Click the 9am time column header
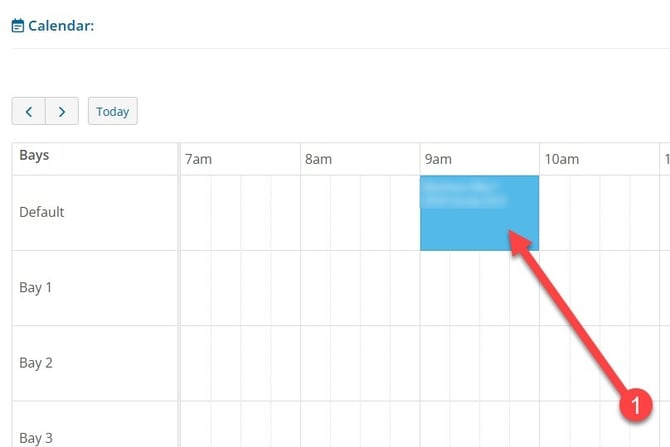 438,159
